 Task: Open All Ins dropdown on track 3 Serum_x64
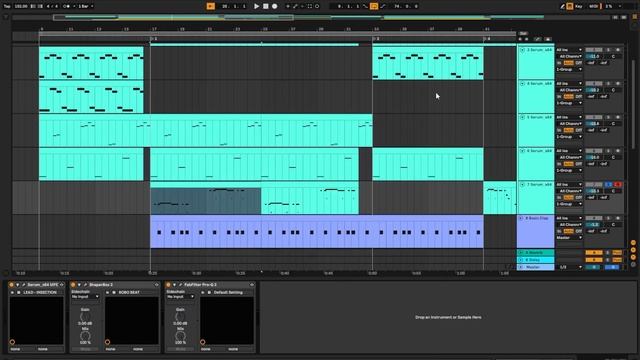pos(569,50)
